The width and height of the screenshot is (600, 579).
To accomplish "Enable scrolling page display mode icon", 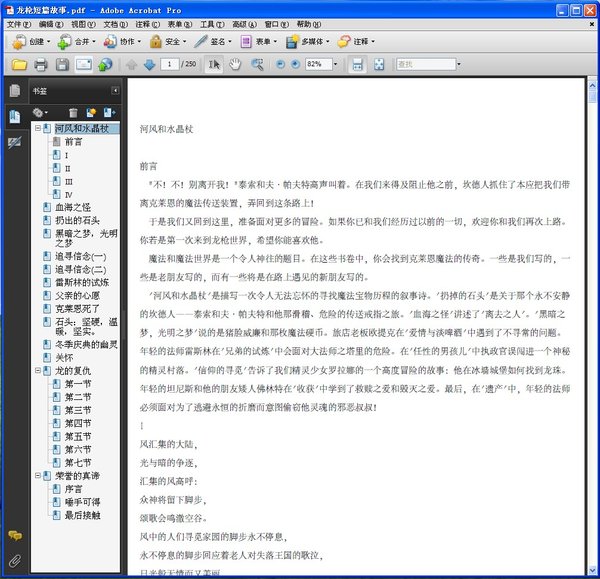I will [x=357, y=65].
